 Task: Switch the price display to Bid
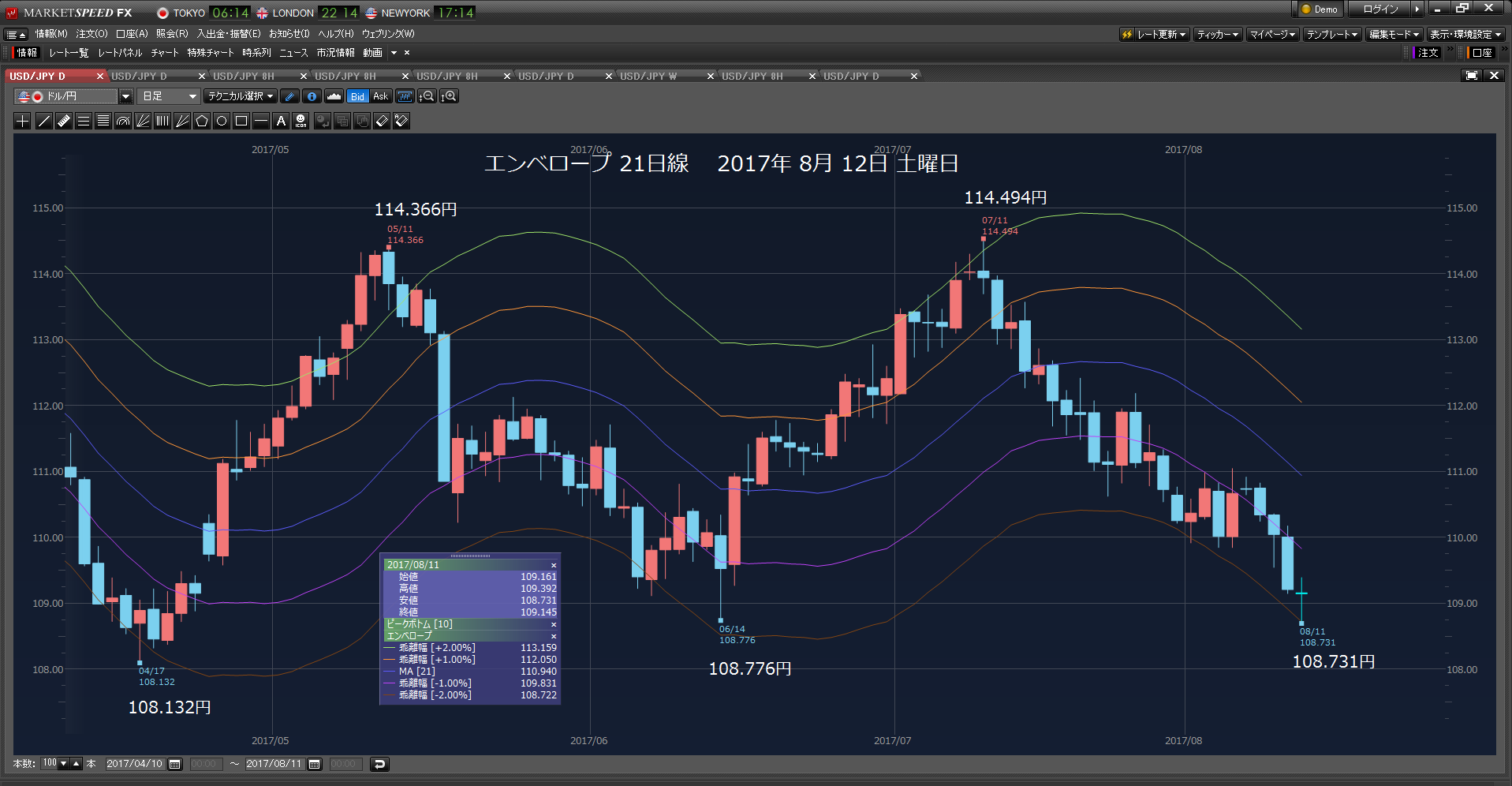[357, 96]
